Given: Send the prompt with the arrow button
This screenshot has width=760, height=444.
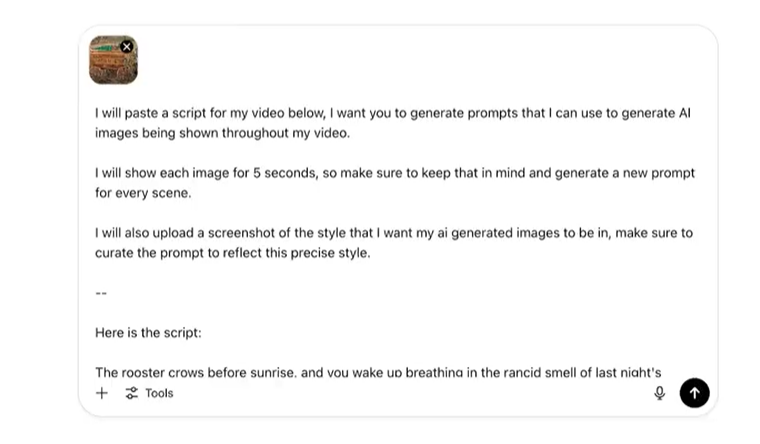Looking at the screenshot, I should click(694, 393).
